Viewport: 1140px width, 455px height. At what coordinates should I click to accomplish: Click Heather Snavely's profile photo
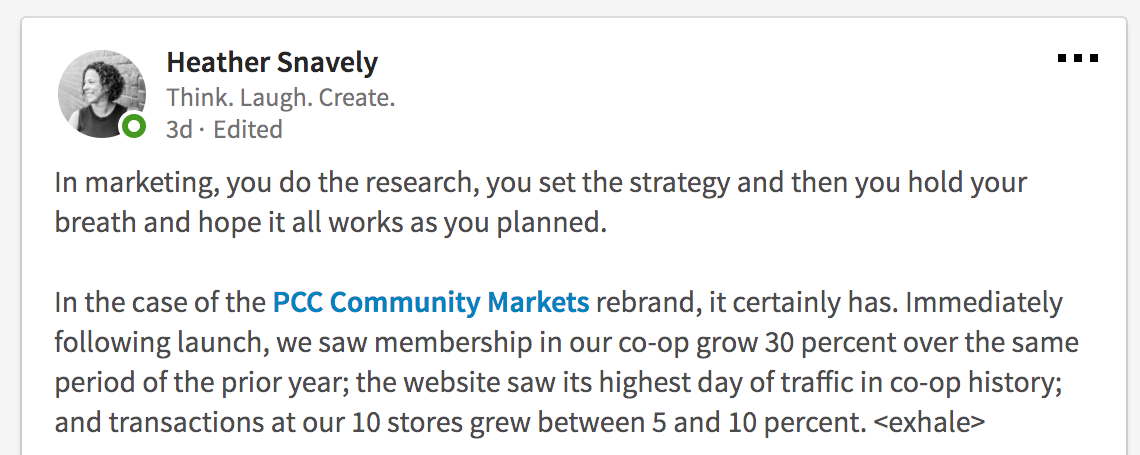(x=101, y=92)
